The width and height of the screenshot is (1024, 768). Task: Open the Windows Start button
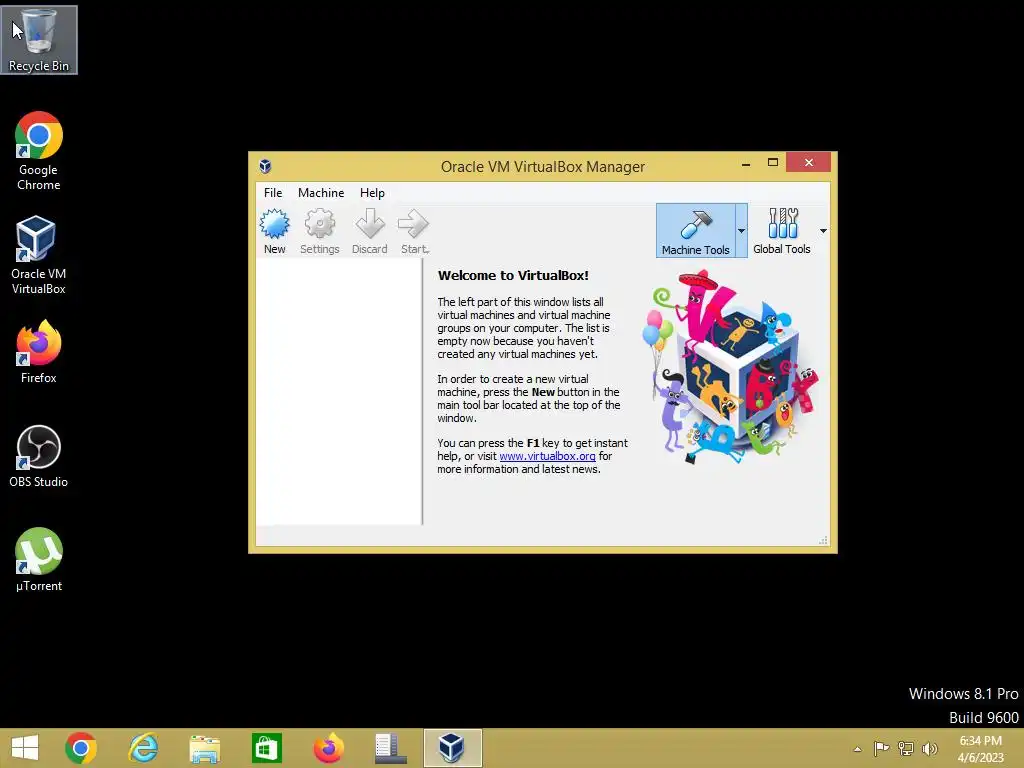point(25,748)
